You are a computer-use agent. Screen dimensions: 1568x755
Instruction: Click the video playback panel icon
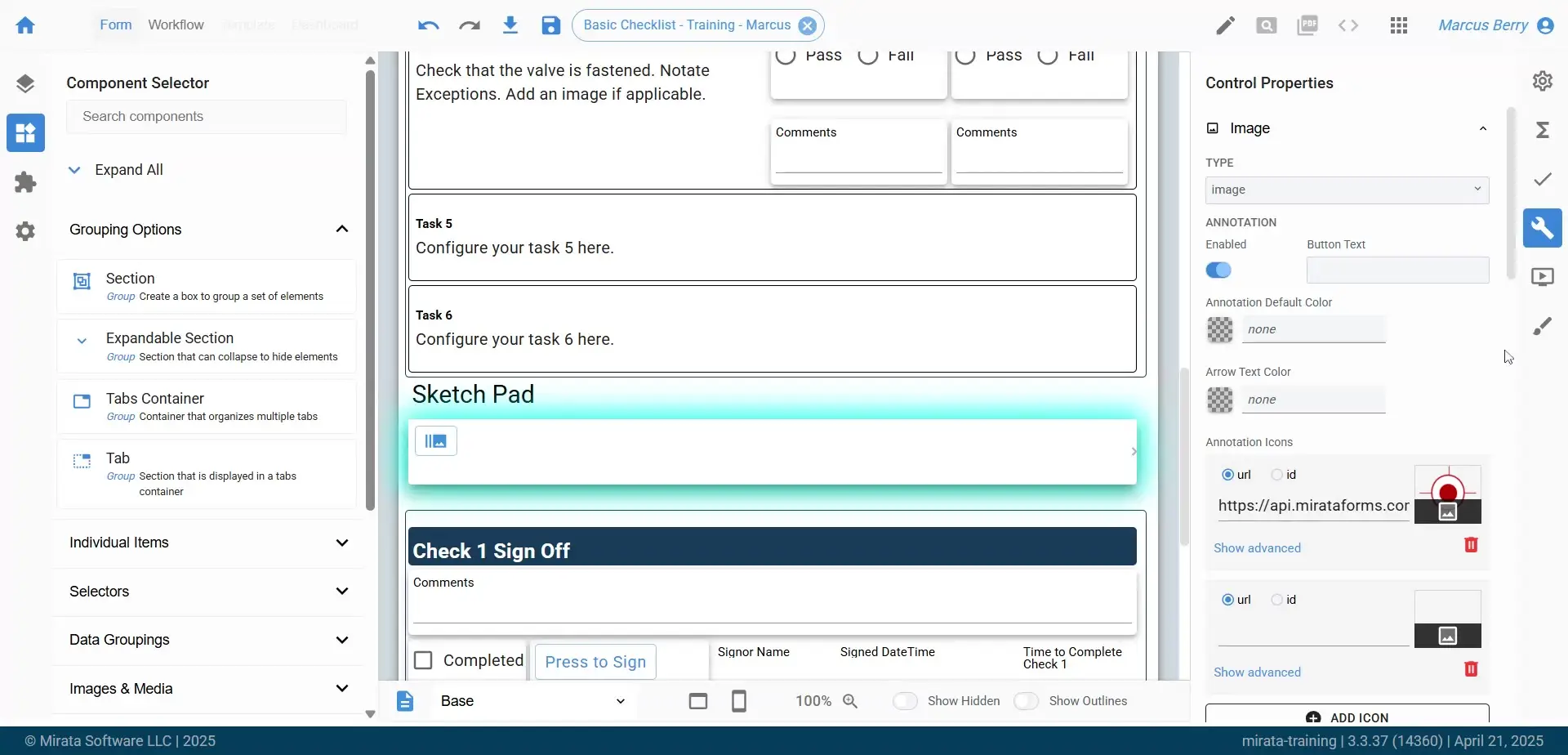tap(1544, 276)
